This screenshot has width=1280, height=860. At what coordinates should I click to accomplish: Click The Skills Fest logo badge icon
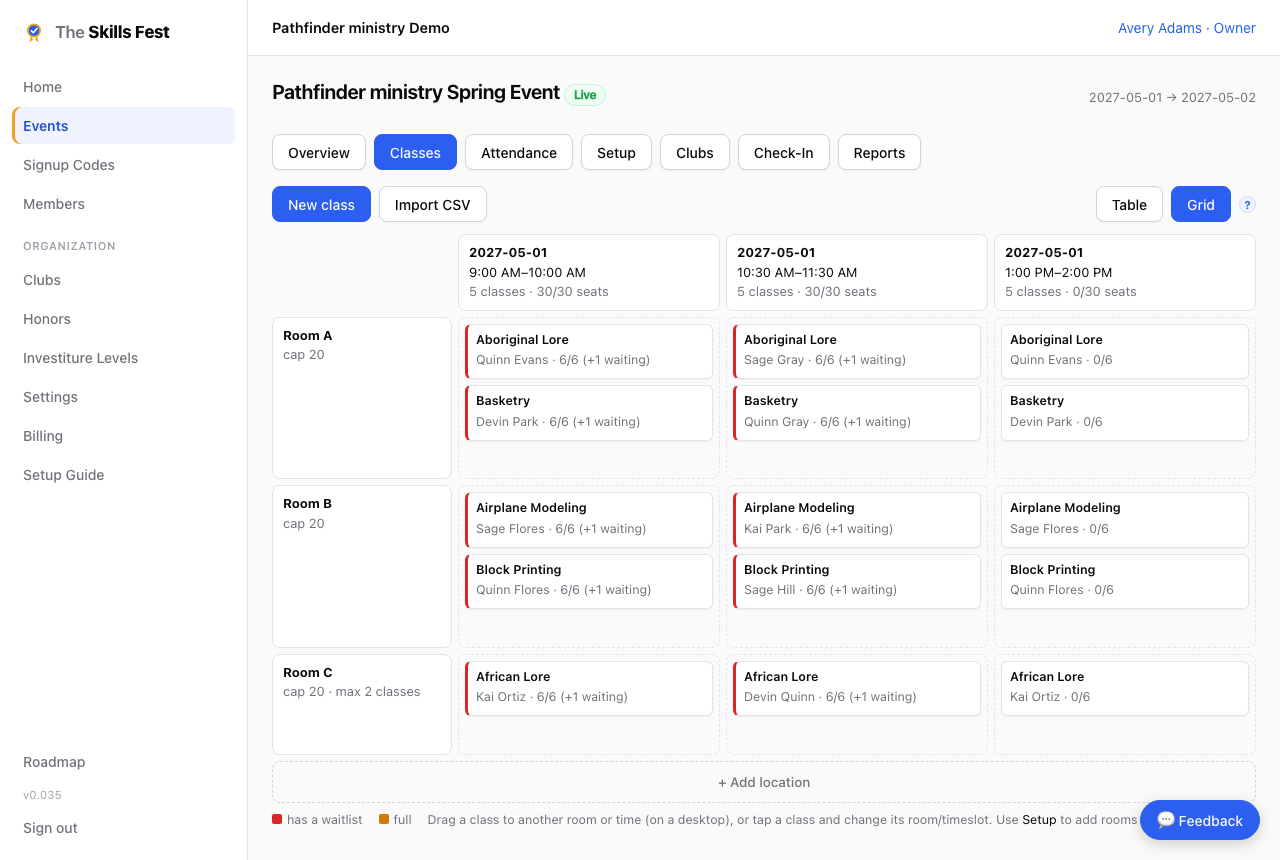(34, 32)
